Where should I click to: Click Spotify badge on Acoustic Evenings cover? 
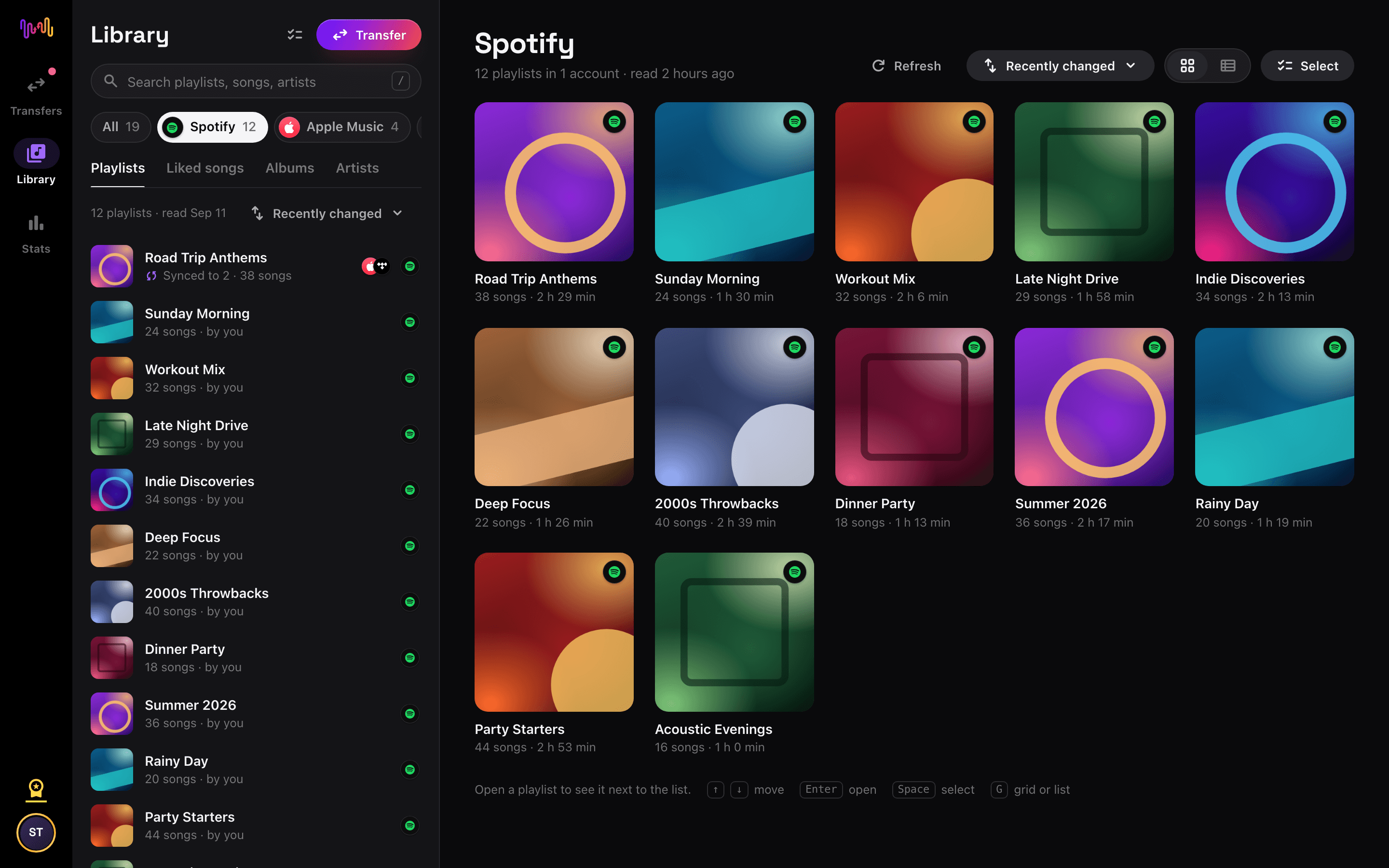pos(794,572)
